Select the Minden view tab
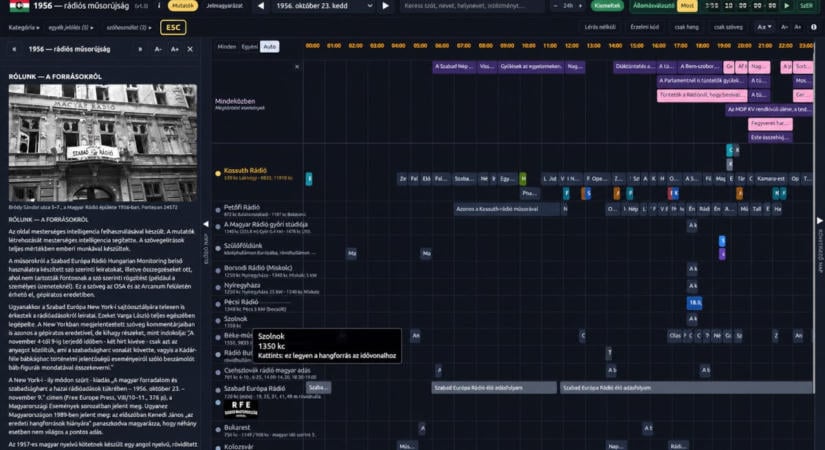Image resolution: width=825 pixels, height=450 pixels. [227, 46]
